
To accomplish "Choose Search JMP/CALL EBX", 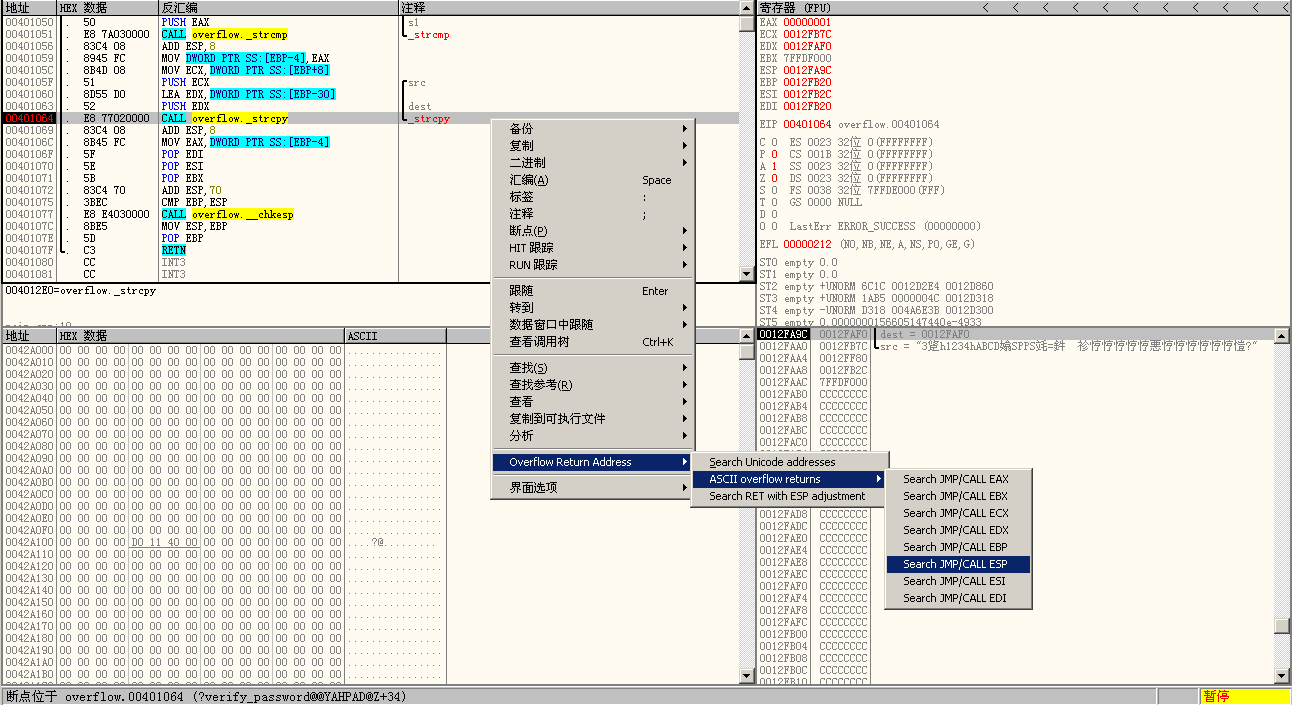I will coord(959,496).
